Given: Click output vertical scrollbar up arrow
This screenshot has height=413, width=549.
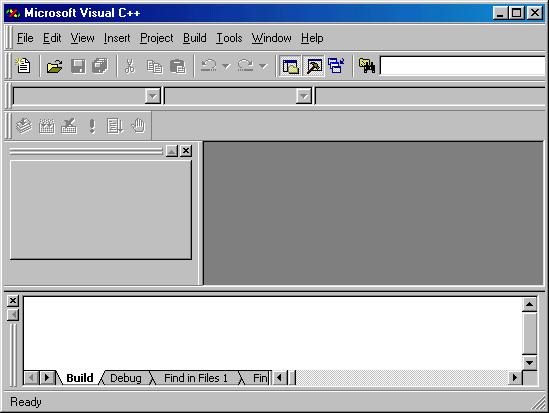Looking at the screenshot, I should [x=529, y=304].
